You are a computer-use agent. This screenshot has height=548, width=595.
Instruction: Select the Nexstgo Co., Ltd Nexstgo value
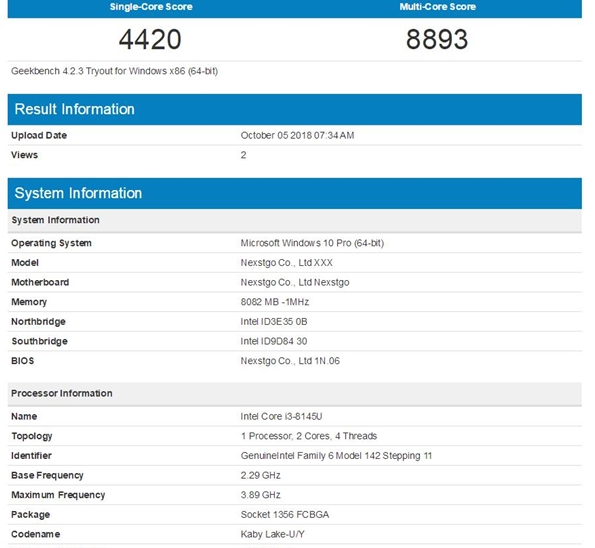click(x=295, y=282)
